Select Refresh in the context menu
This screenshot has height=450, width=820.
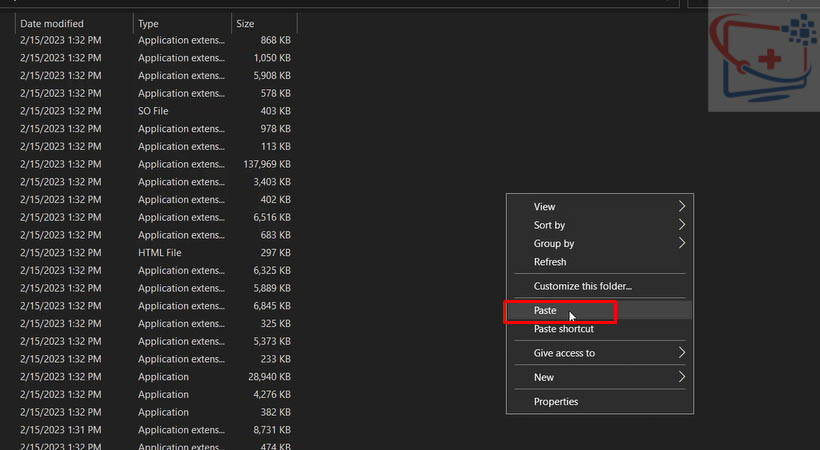pos(550,262)
